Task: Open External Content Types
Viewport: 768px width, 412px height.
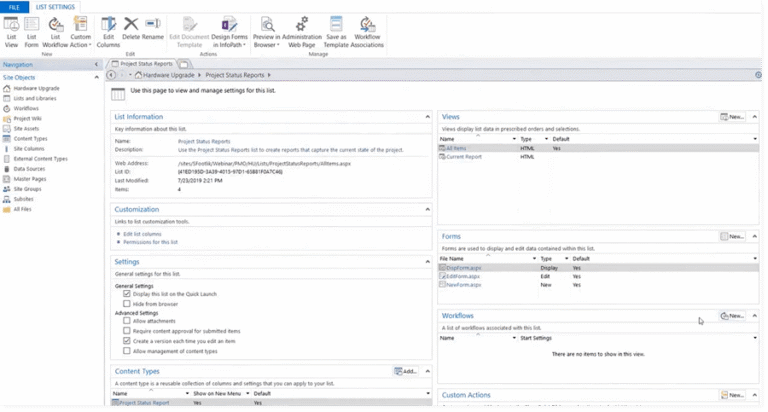Action: (40, 159)
